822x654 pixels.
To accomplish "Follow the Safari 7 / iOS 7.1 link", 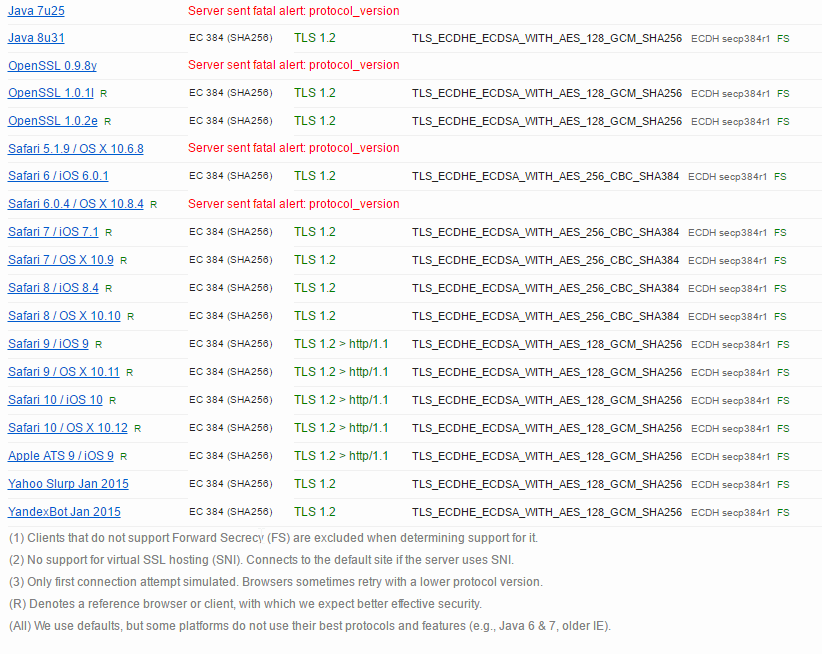I will tap(53, 232).
